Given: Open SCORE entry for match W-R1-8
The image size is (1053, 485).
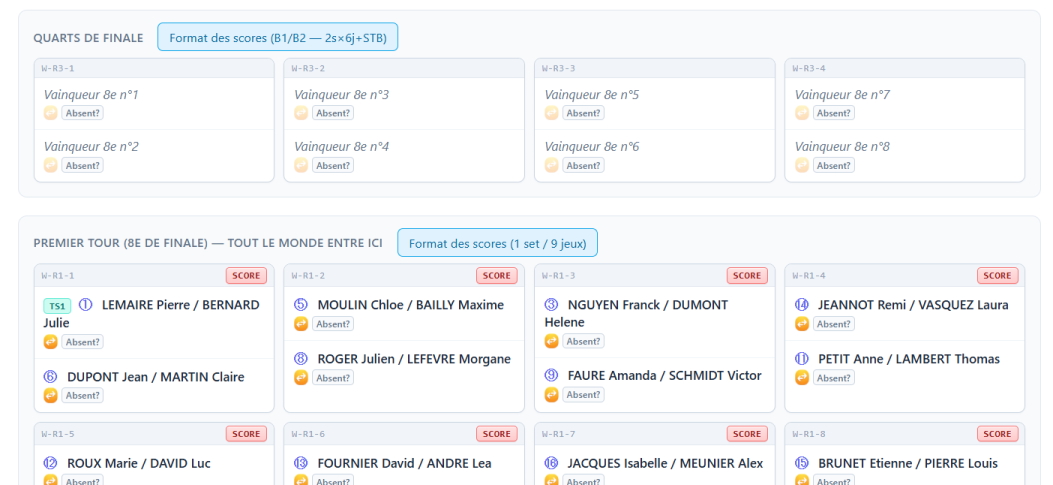Looking at the screenshot, I should pos(998,434).
